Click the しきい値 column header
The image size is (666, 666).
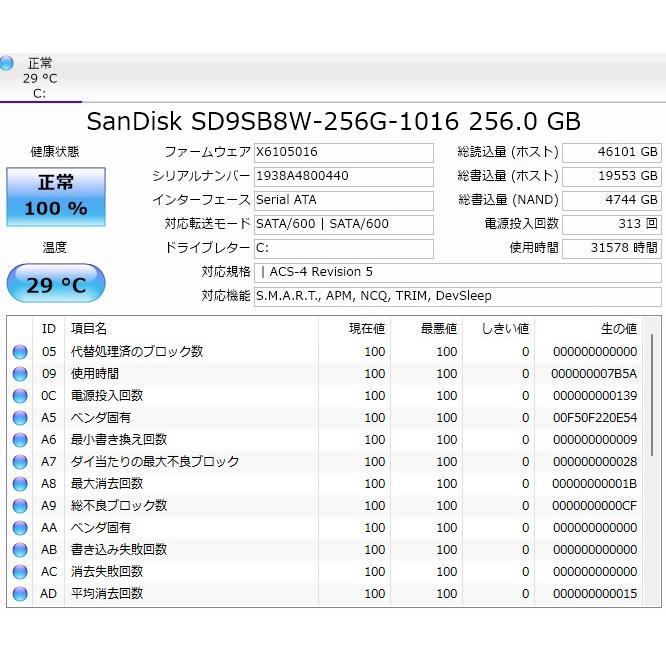point(499,328)
